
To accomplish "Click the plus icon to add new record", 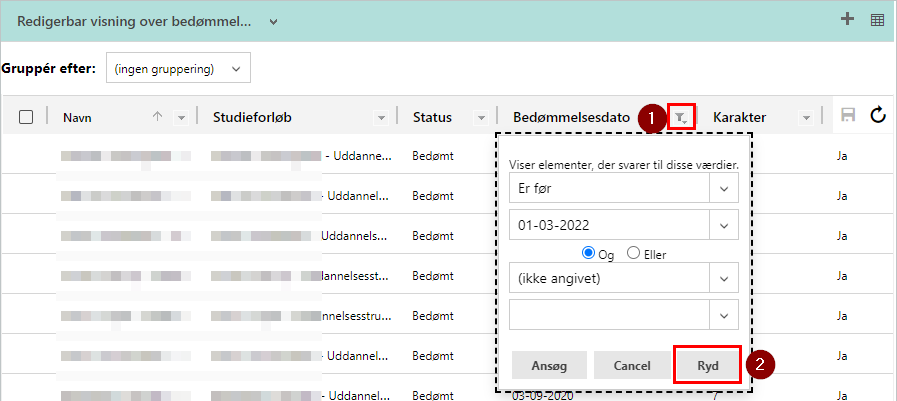I will (x=847, y=19).
